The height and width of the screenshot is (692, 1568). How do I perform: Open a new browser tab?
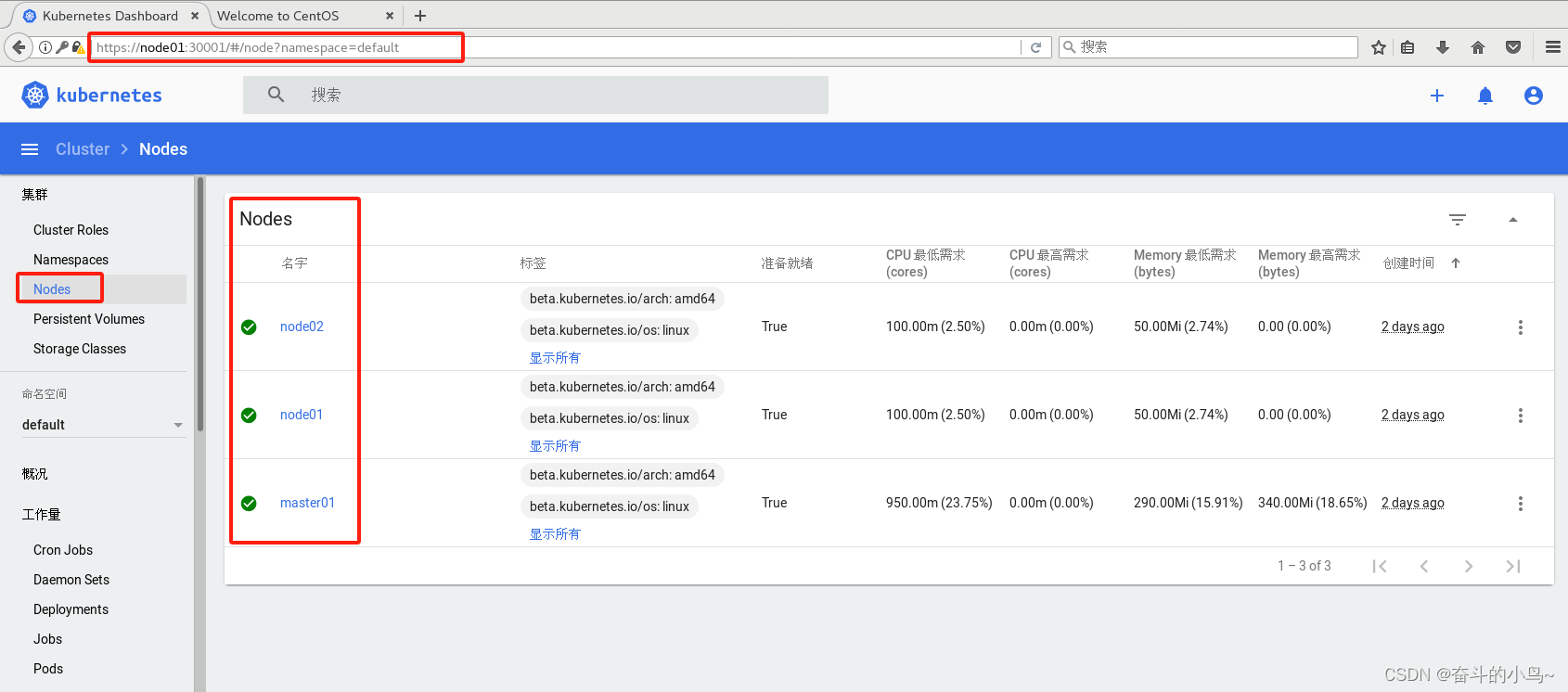[420, 16]
